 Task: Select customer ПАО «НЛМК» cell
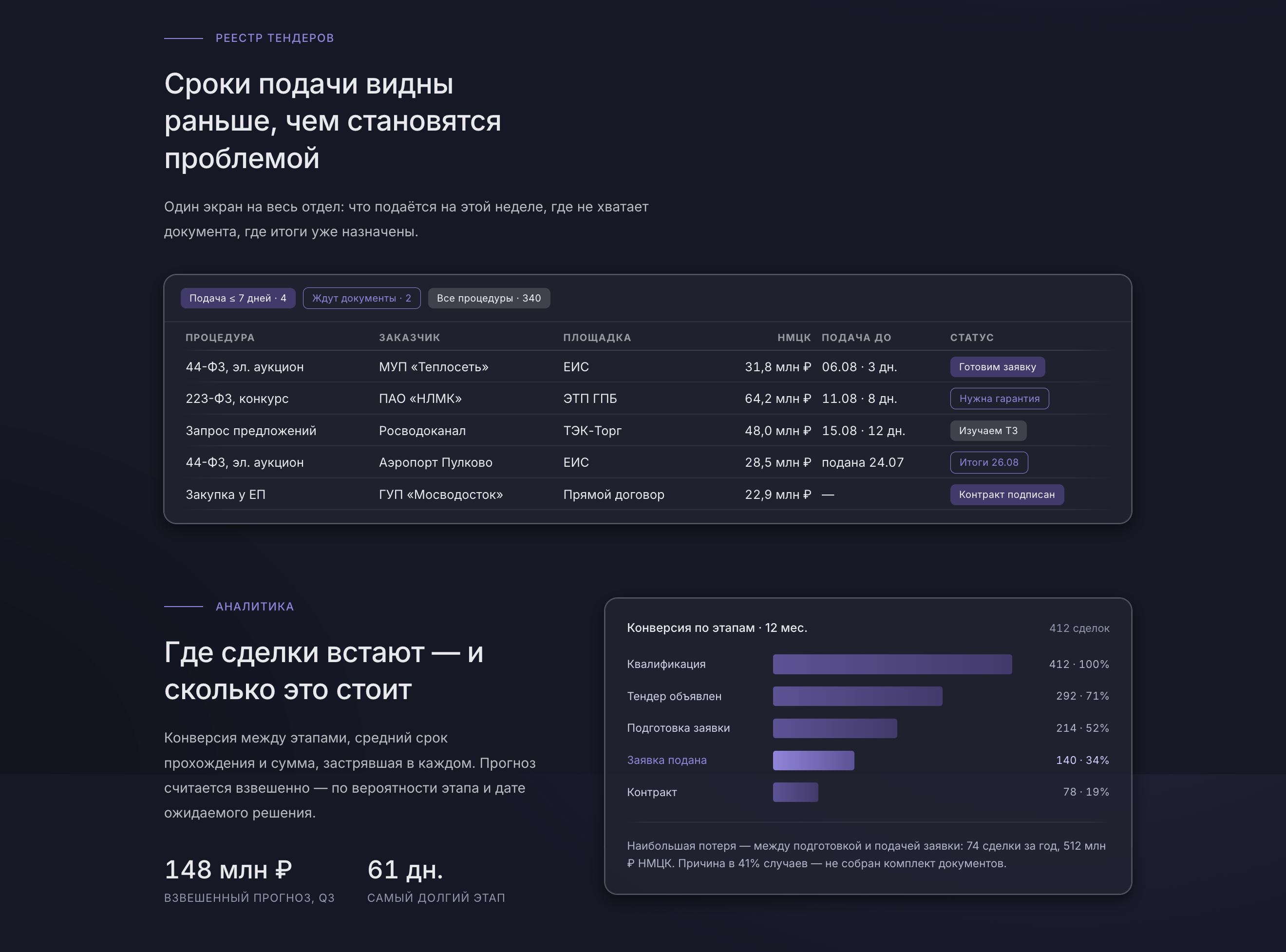[x=420, y=398]
